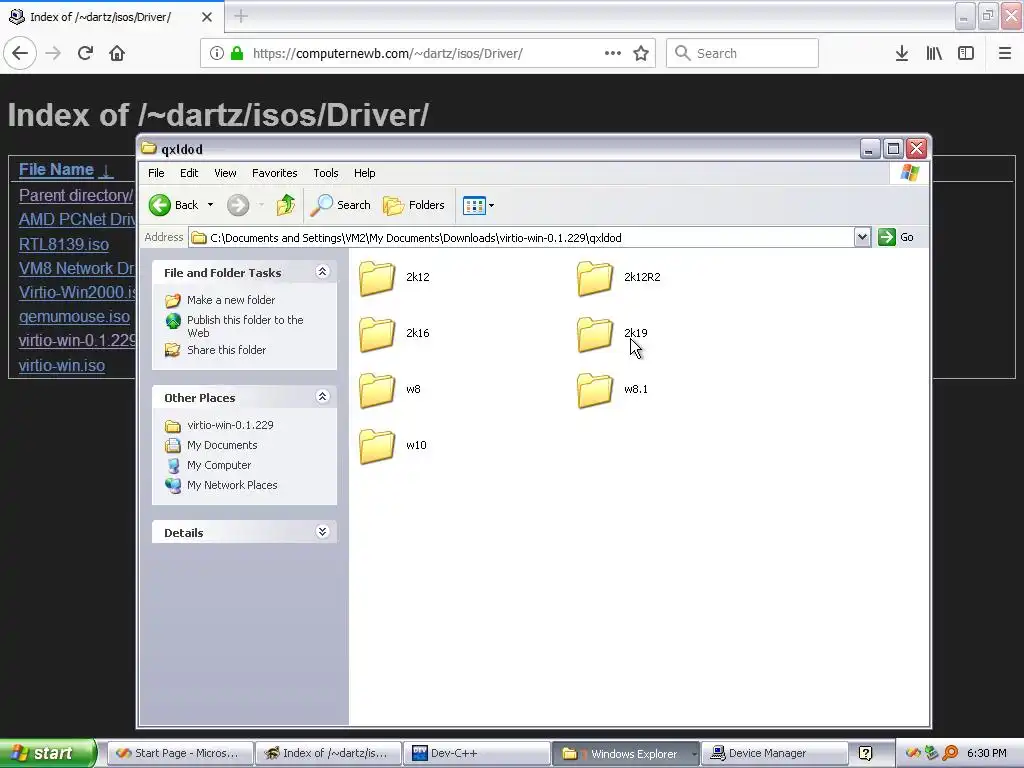Screen dimensions: 1024x768
Task: Open the Firefox Library icon
Action: pyautogui.click(x=934, y=53)
